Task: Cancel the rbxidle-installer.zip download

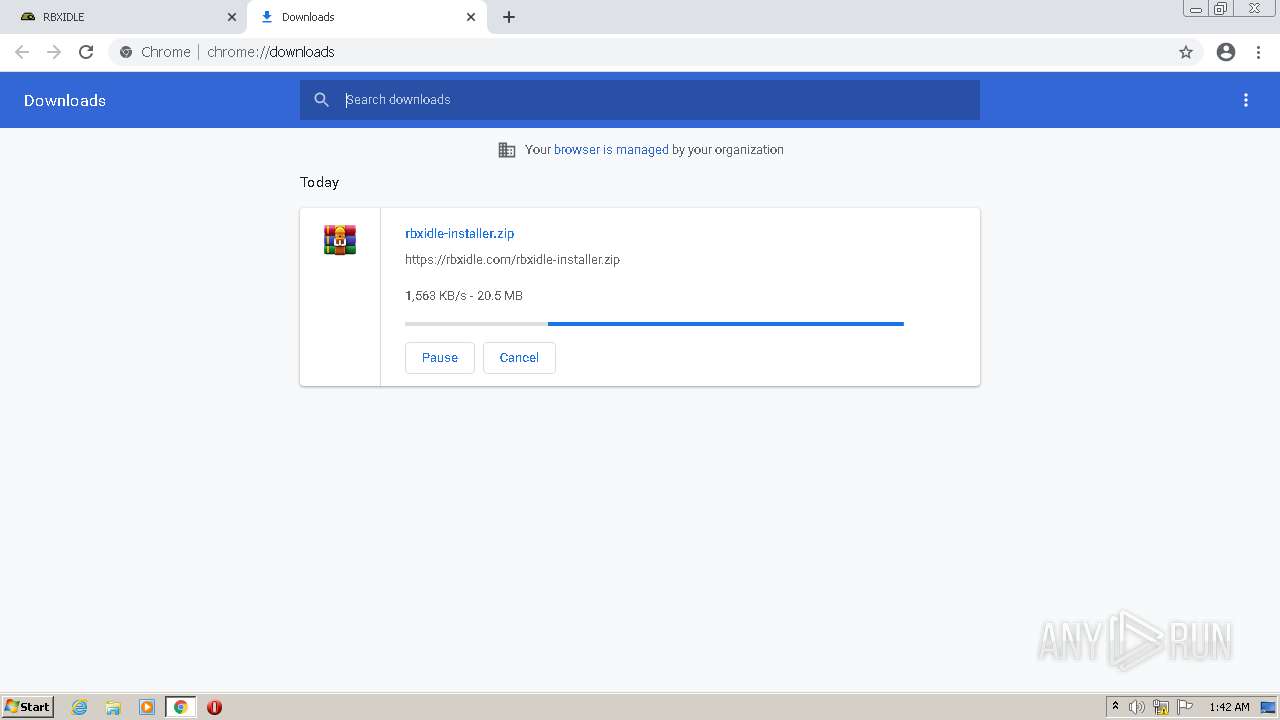Action: click(x=519, y=358)
